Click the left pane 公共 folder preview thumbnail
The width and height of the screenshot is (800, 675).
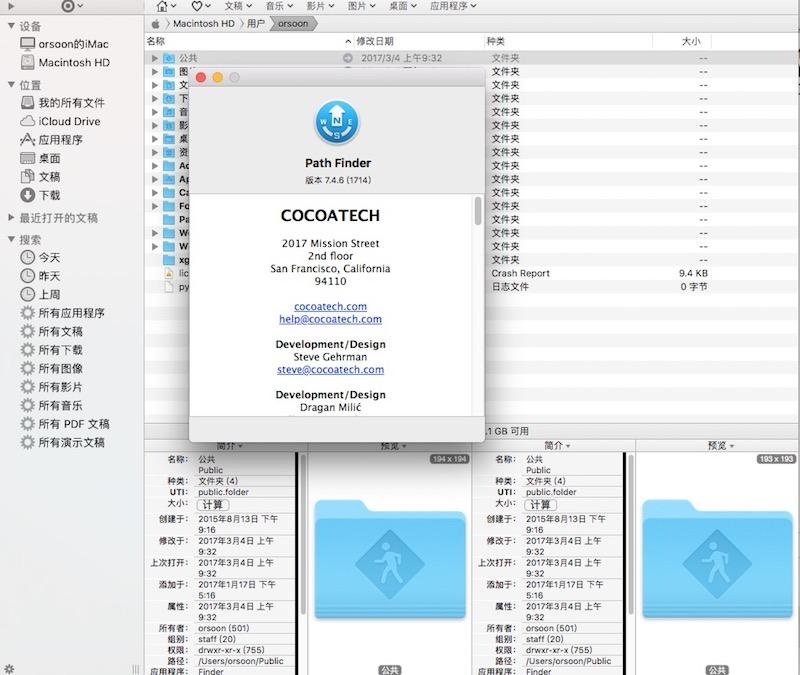tap(390, 559)
